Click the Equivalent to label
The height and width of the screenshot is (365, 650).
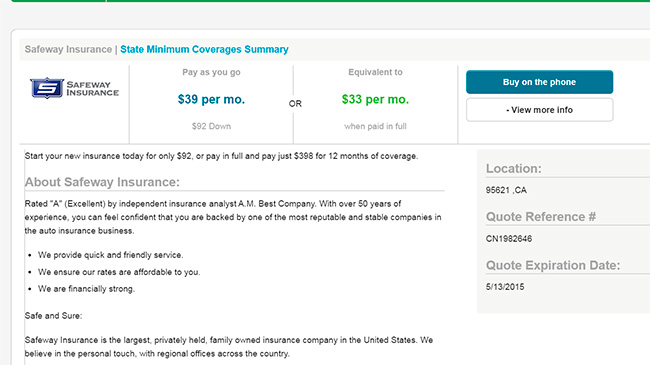[x=375, y=72]
